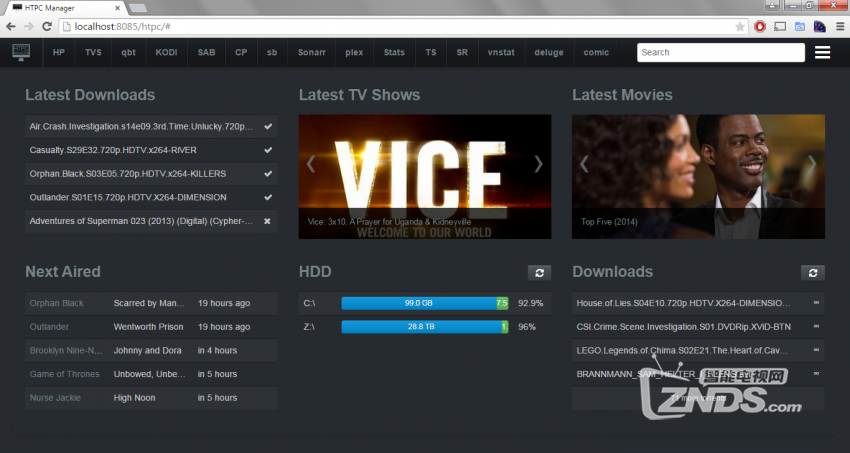850x453 pixels.
Task: Click 'Top Five (2014)' caption
Action: pyautogui.click(x=609, y=222)
